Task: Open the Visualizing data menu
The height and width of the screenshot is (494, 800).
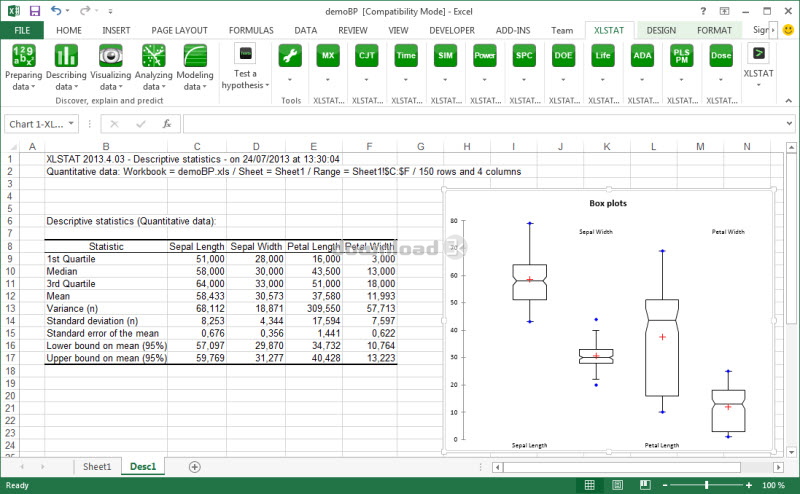Action: pyautogui.click(x=110, y=68)
